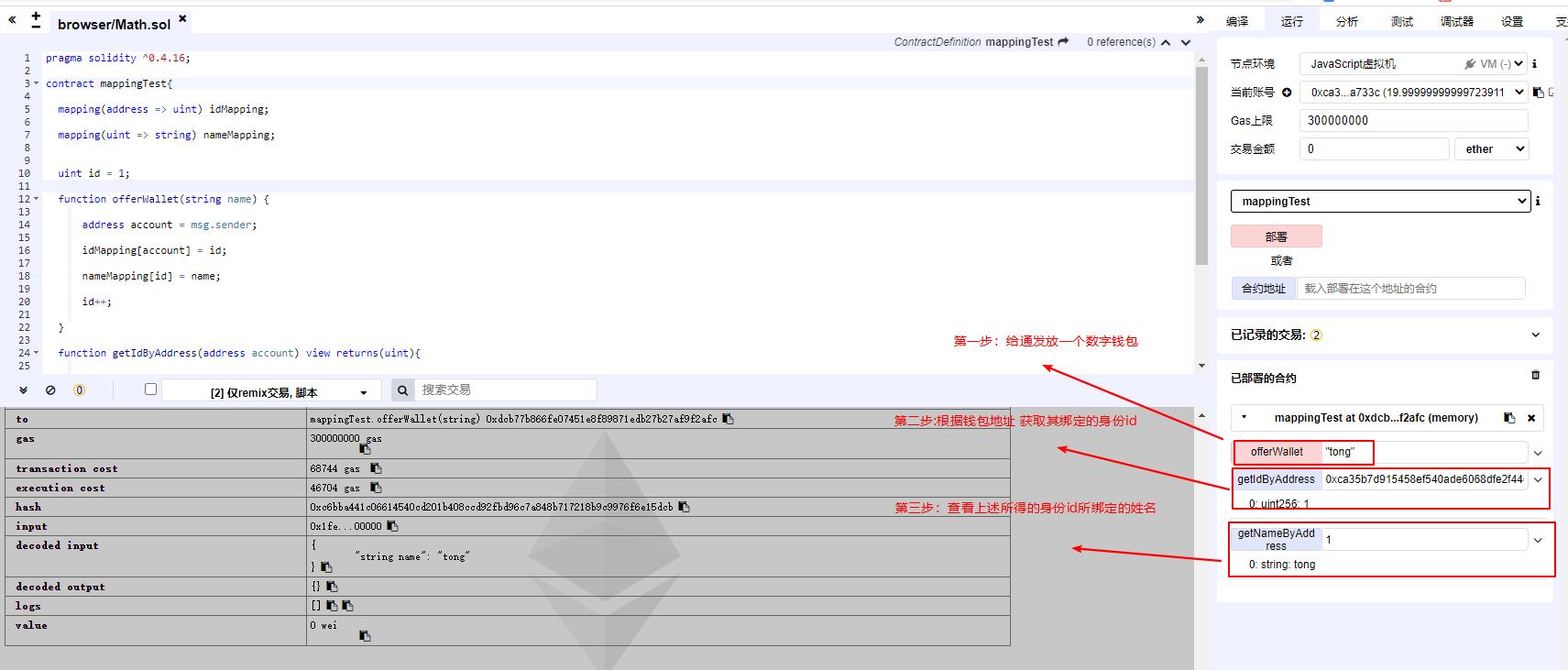Delete all deployed contracts with trash icon
Viewport: 1568px width, 670px height.
(1536, 375)
